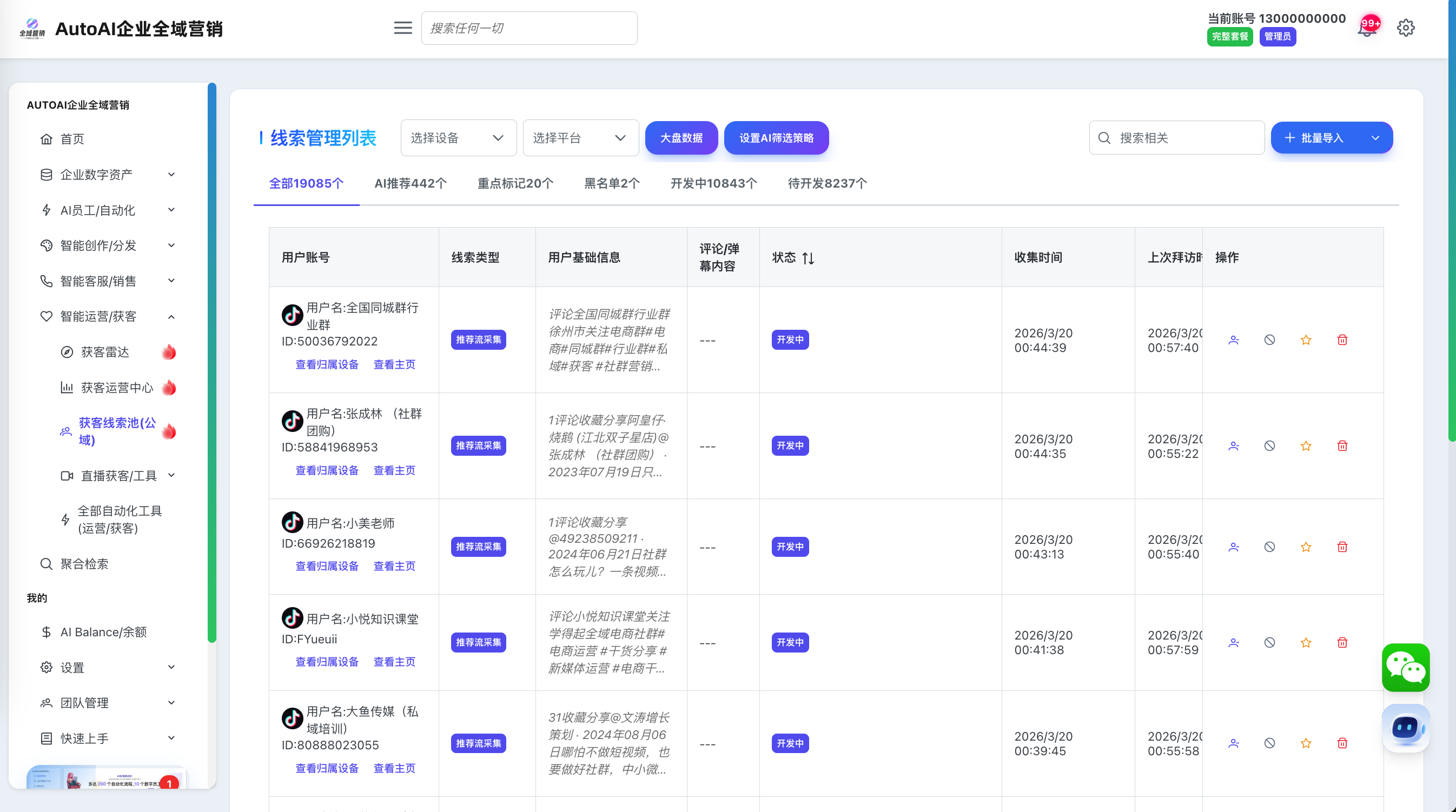Click the assign user icon for 小悦知识课堂

(1233, 642)
